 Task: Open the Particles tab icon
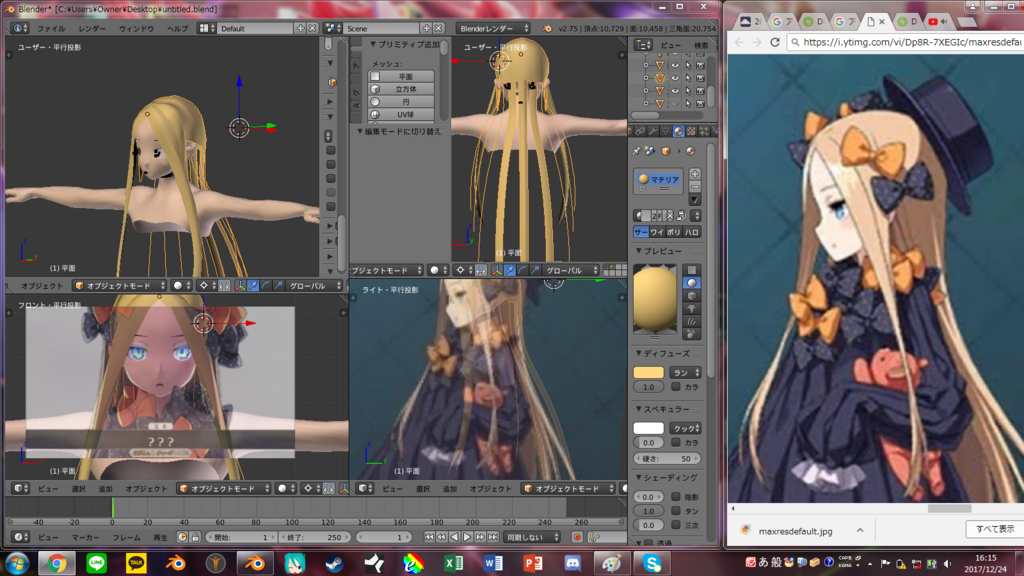(703, 132)
